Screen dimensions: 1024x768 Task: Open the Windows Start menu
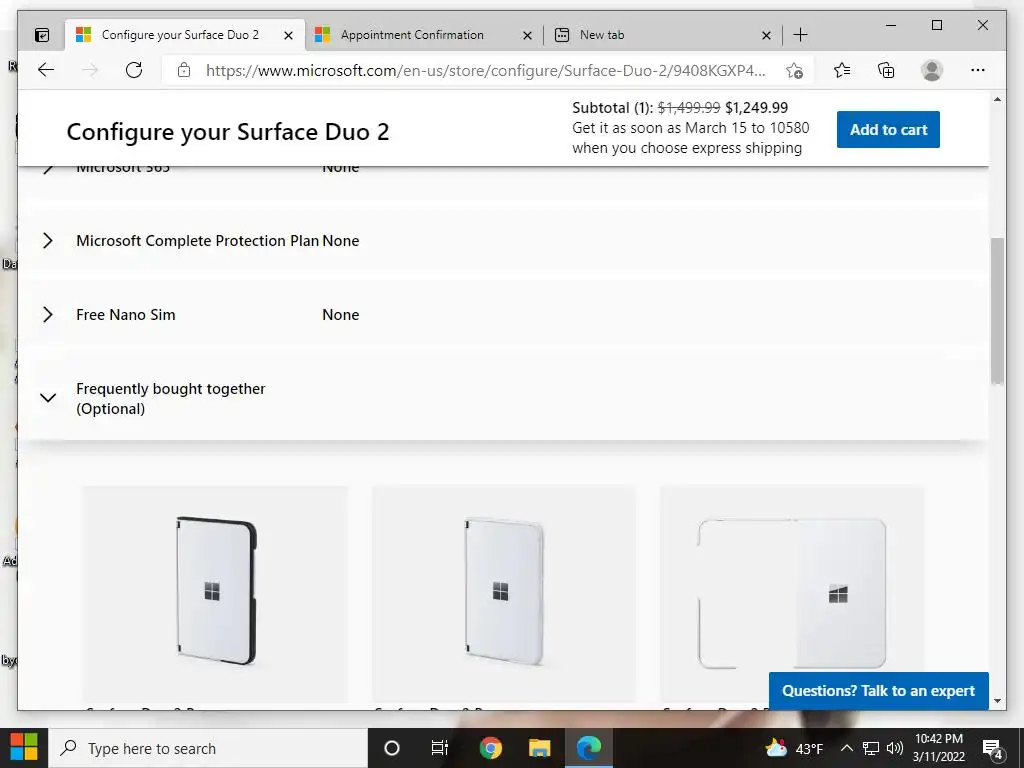click(24, 748)
